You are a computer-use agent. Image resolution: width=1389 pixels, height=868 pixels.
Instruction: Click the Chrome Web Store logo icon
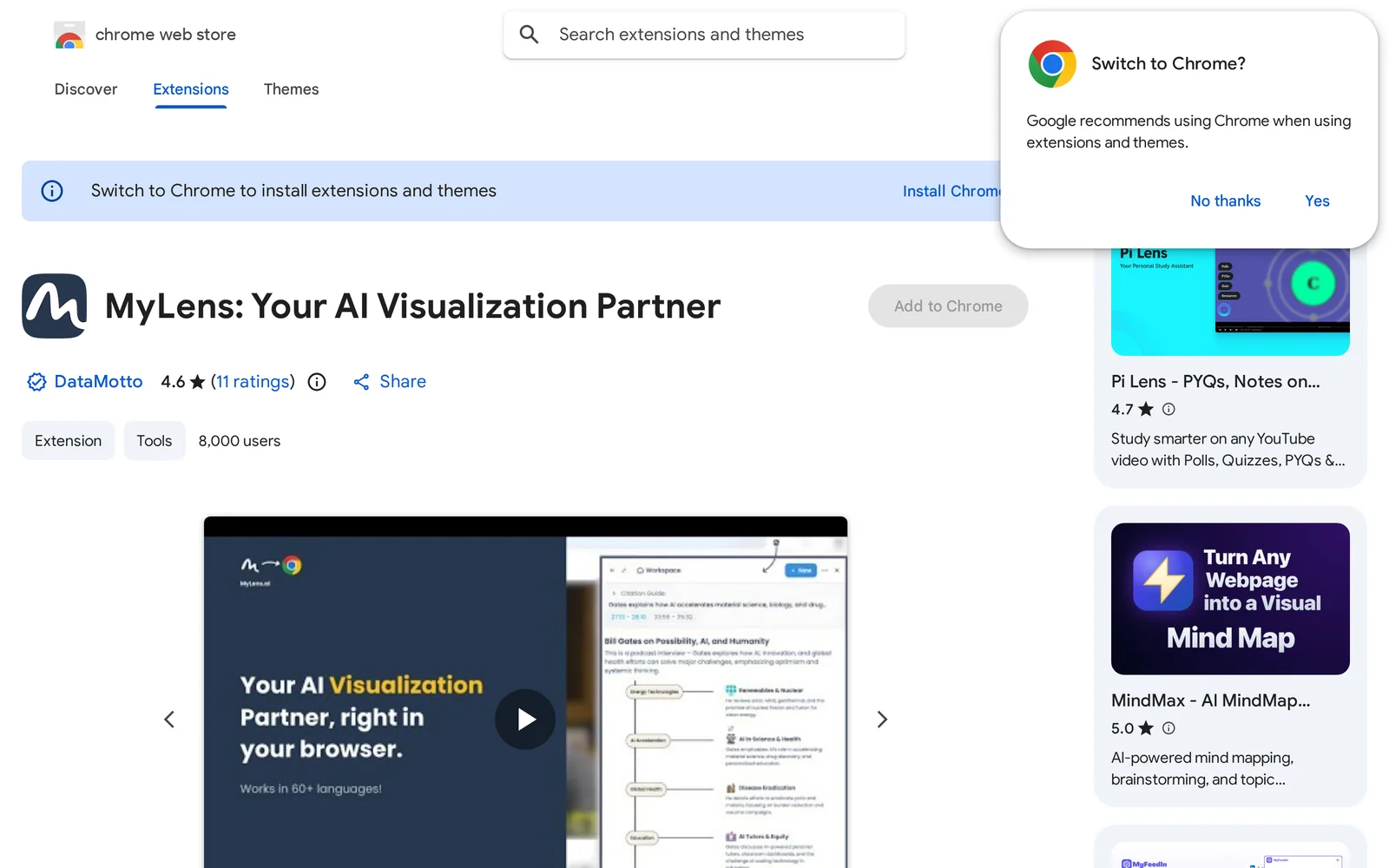coord(69,35)
